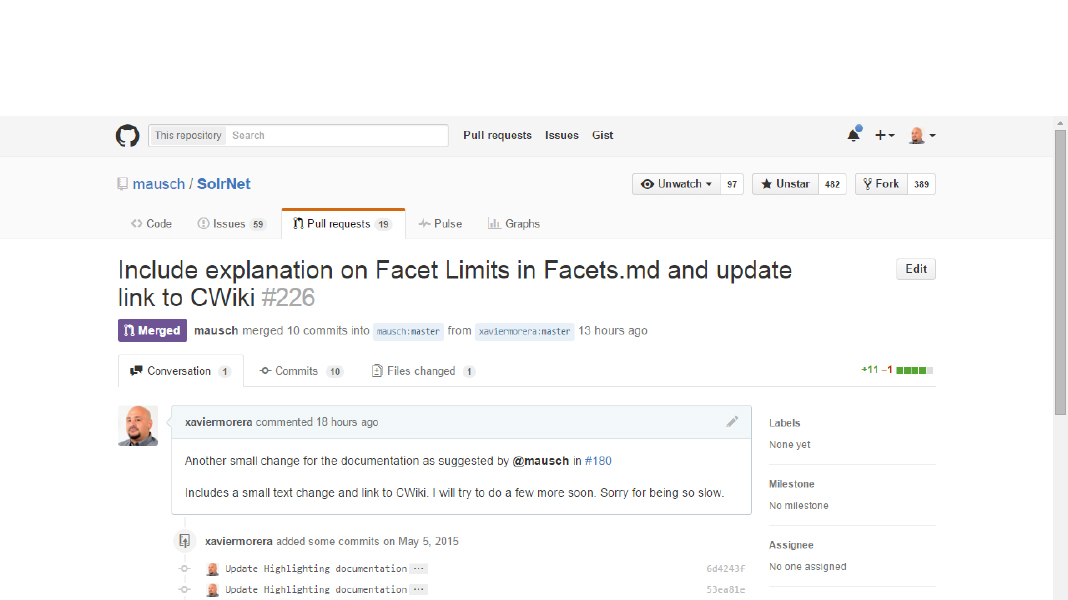Expand ellipsis on commit 6d4243f
This screenshot has height=600, width=1068.
coord(419,569)
